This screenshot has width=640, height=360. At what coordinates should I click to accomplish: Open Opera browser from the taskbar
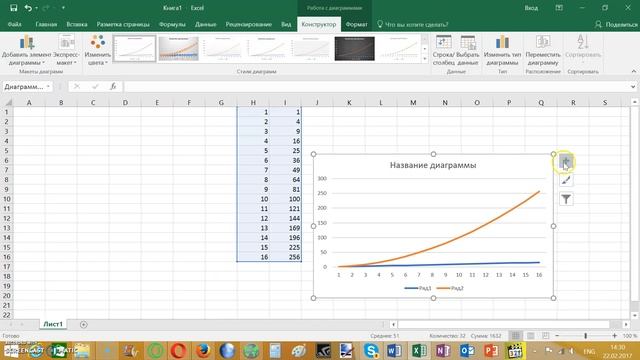coord(178,351)
